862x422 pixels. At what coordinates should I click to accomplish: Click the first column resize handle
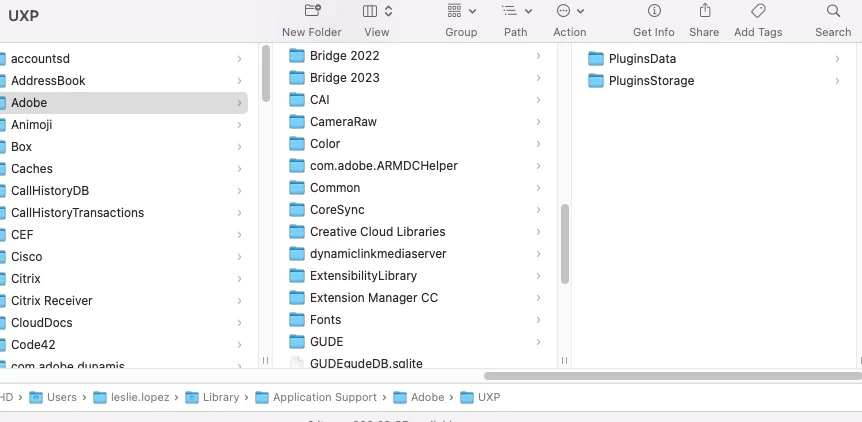(266, 360)
